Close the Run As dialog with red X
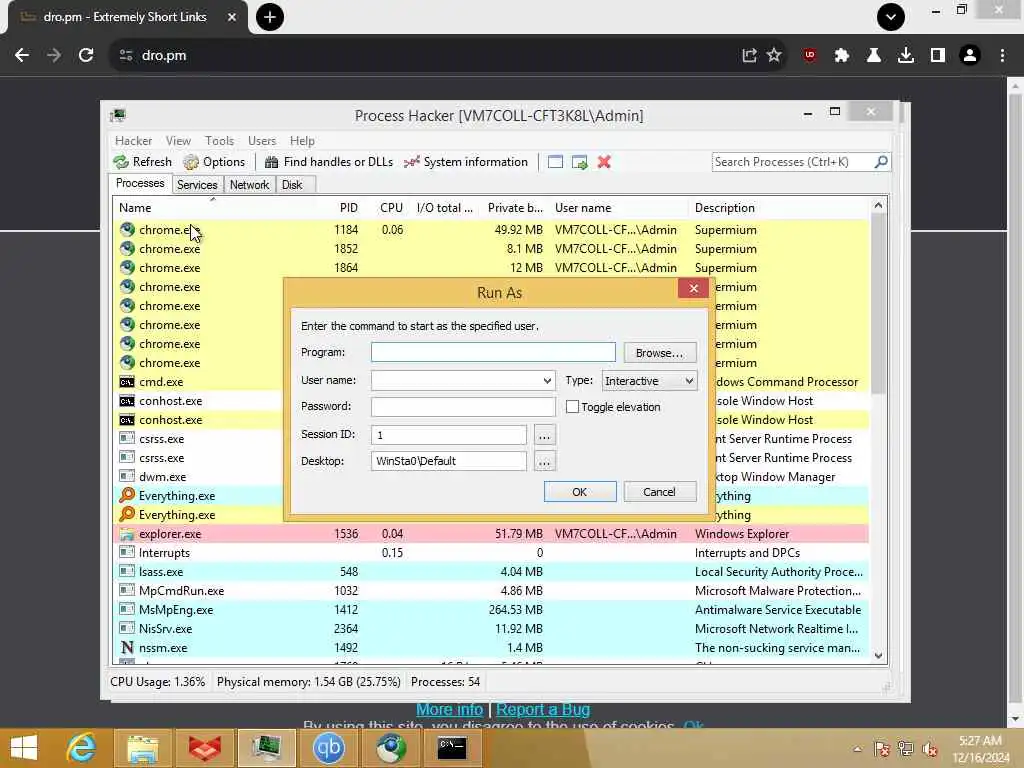The image size is (1024, 768). click(x=694, y=288)
